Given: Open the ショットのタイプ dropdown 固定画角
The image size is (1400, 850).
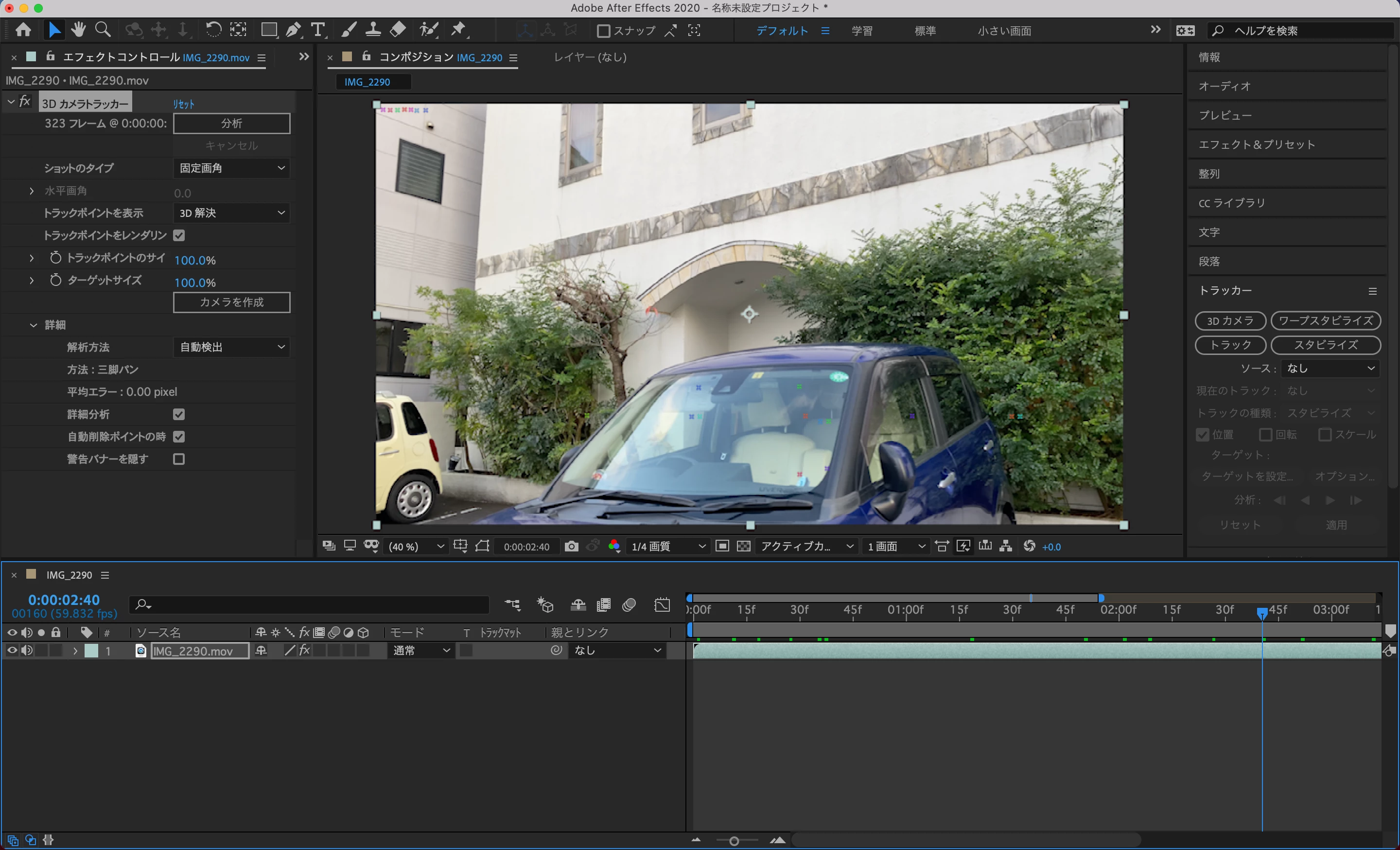Looking at the screenshot, I should tap(231, 168).
